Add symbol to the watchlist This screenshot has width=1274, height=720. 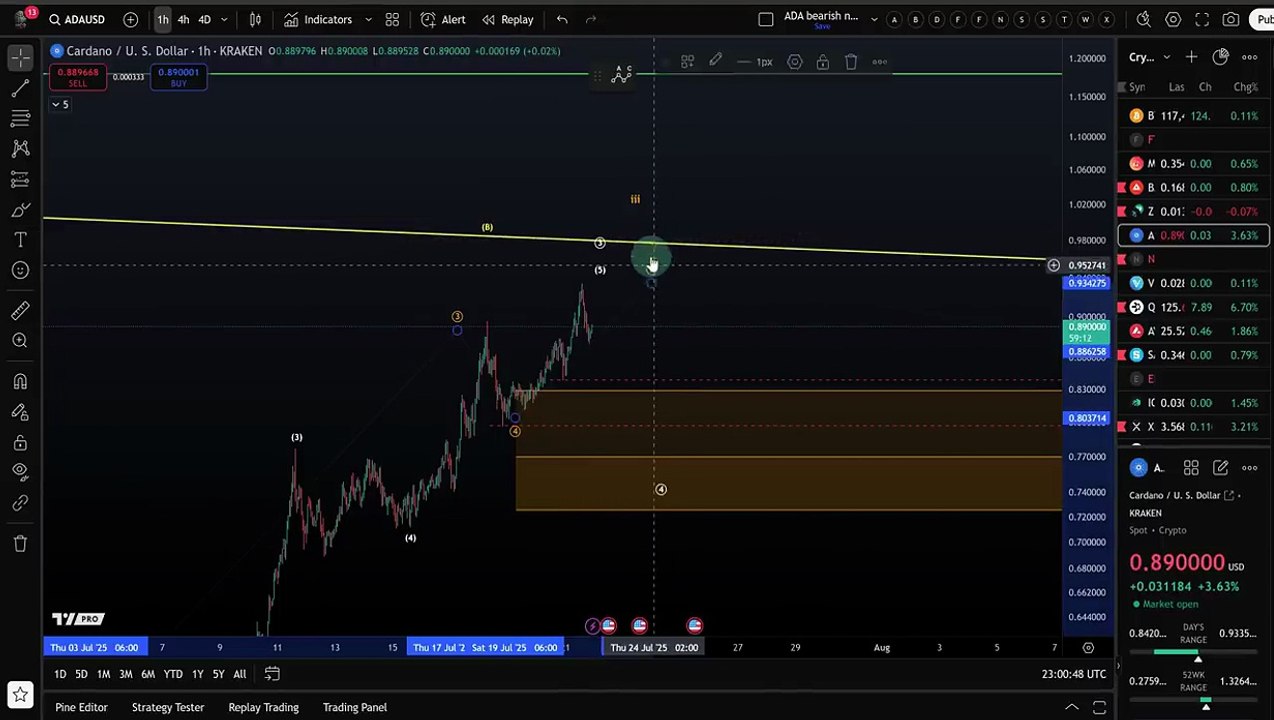tap(1191, 57)
